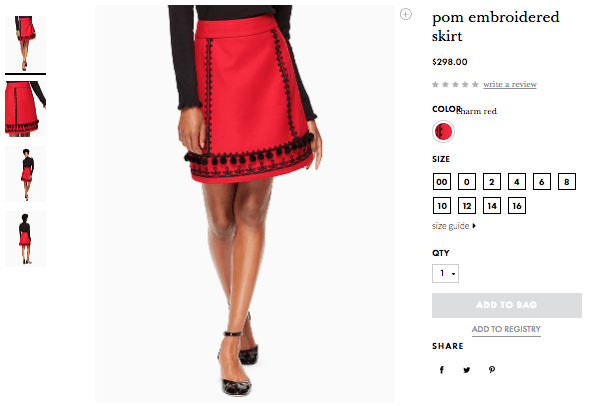Choose size 12
Image resolution: width=602 pixels, height=406 pixels.
[x=467, y=206]
